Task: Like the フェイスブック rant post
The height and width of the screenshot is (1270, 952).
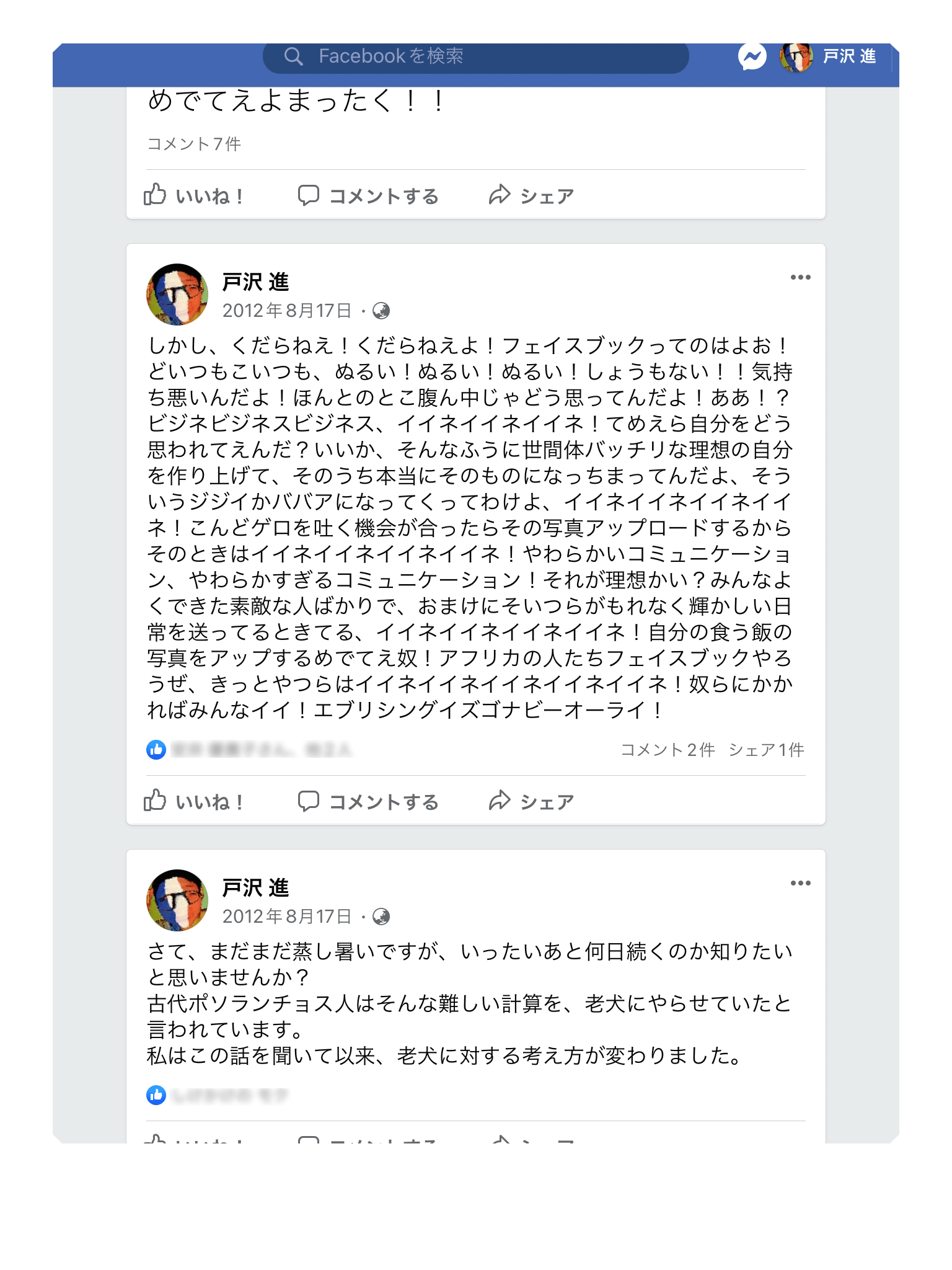Action: (194, 801)
